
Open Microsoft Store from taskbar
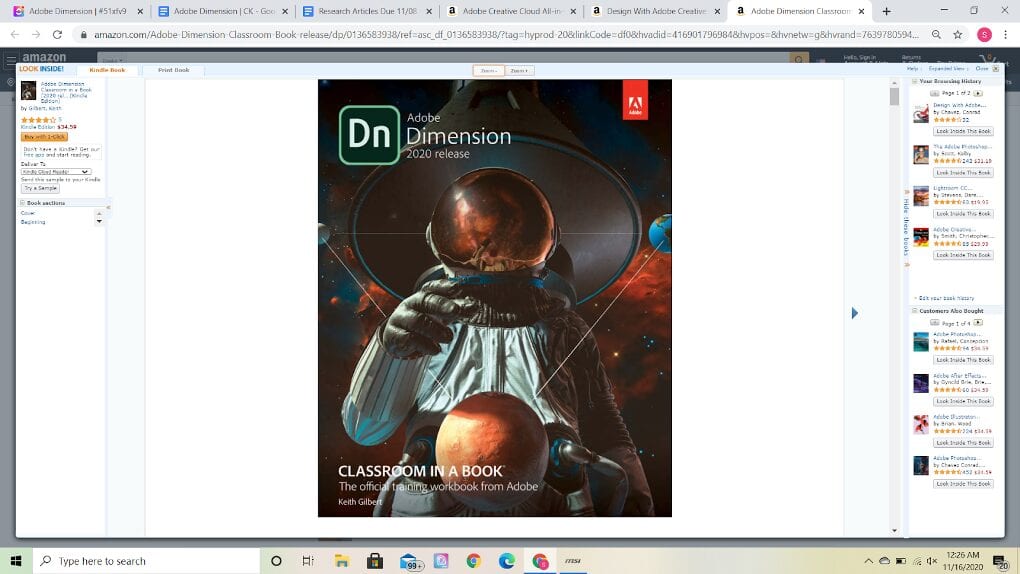375,561
